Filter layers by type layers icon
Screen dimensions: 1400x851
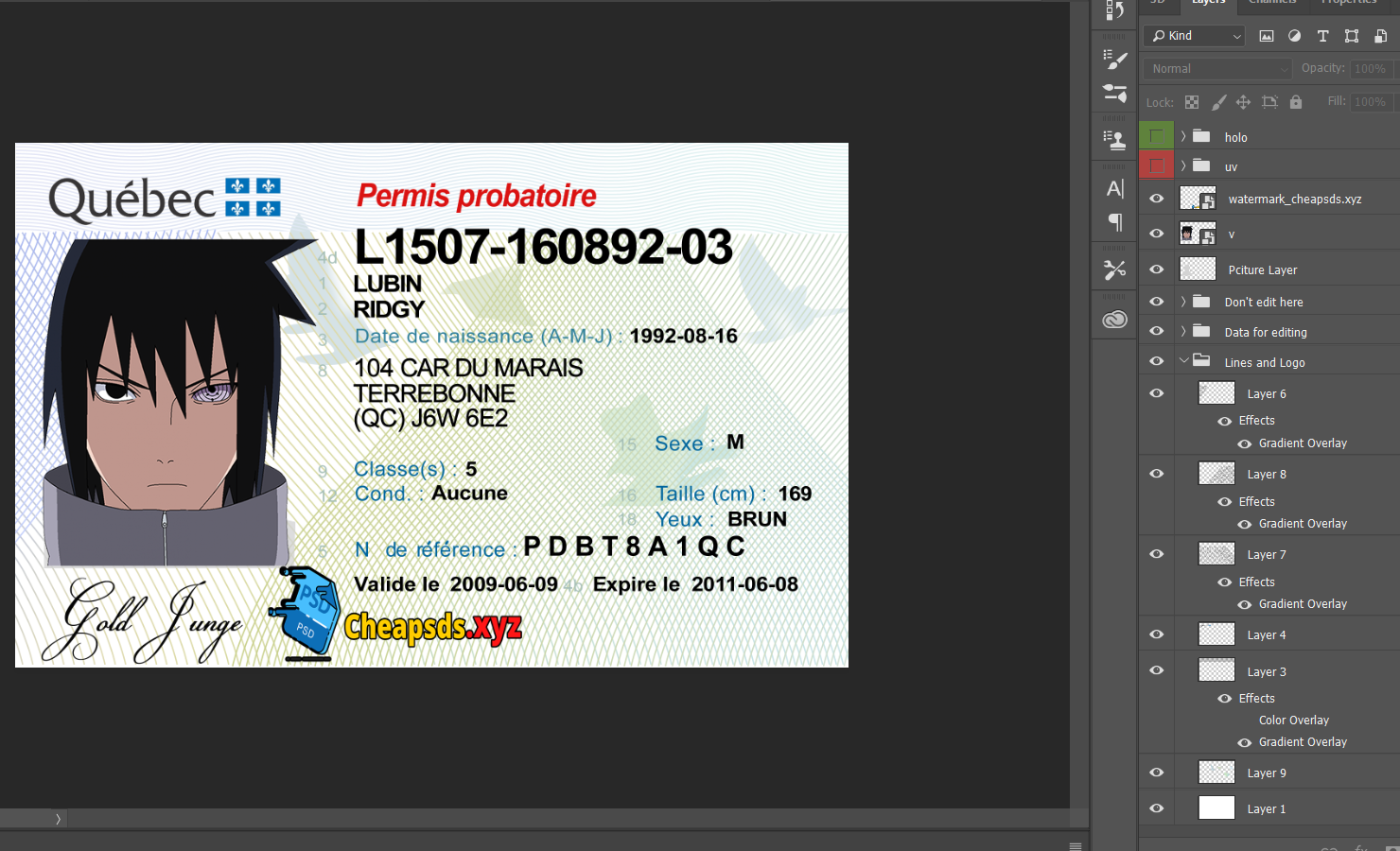[1322, 36]
